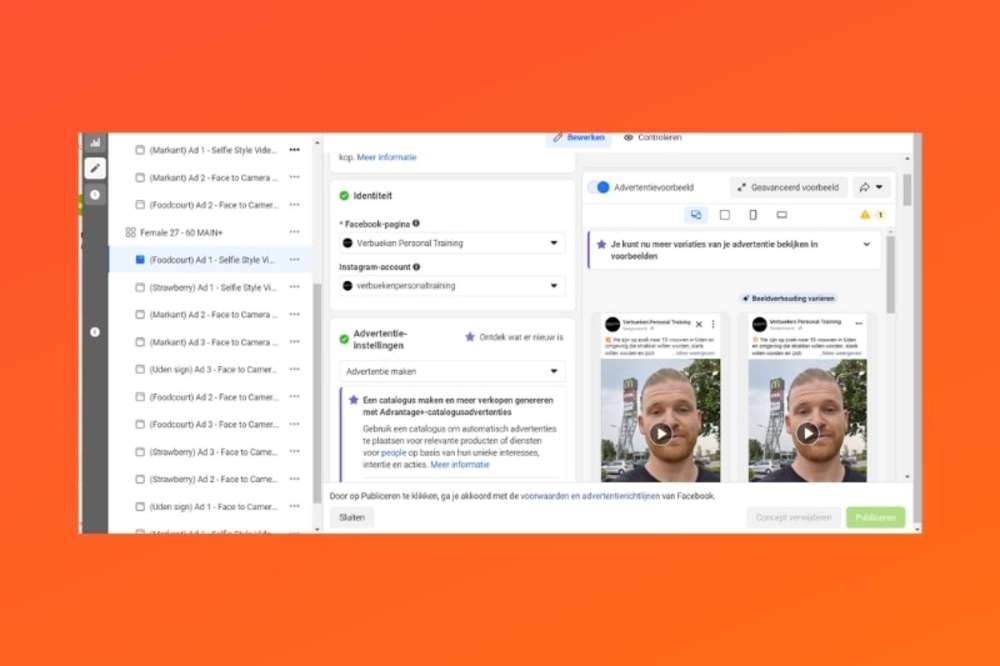Click the Sluiten button
The height and width of the screenshot is (666, 1000).
[x=352, y=517]
